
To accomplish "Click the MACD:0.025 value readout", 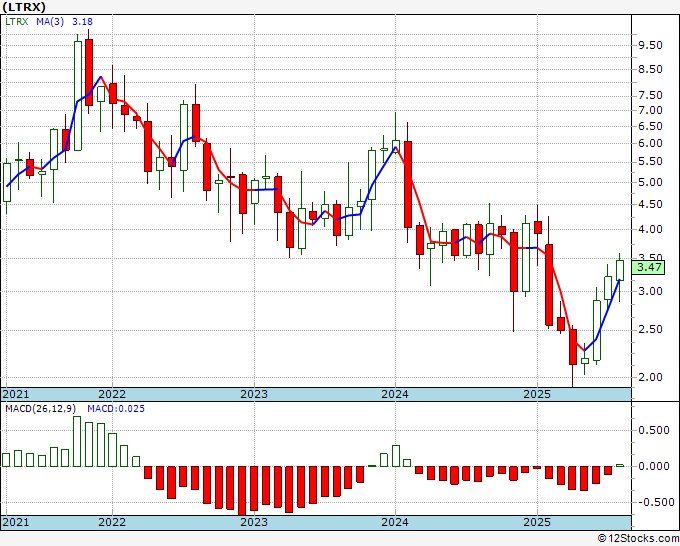I will [x=116, y=409].
